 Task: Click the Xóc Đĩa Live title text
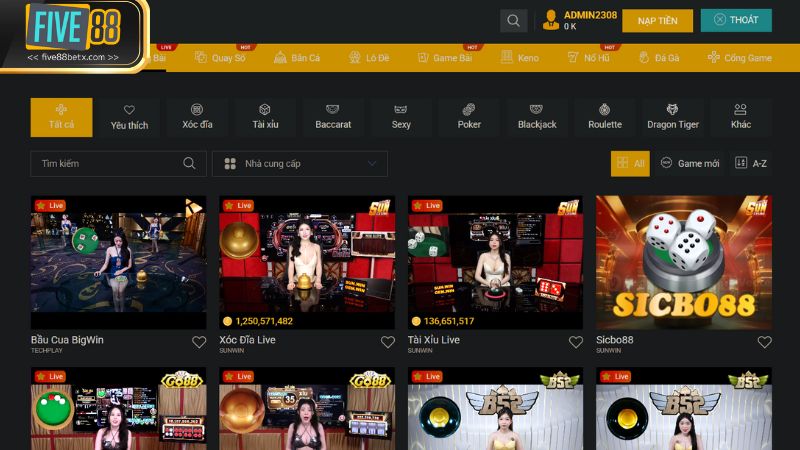point(247,340)
